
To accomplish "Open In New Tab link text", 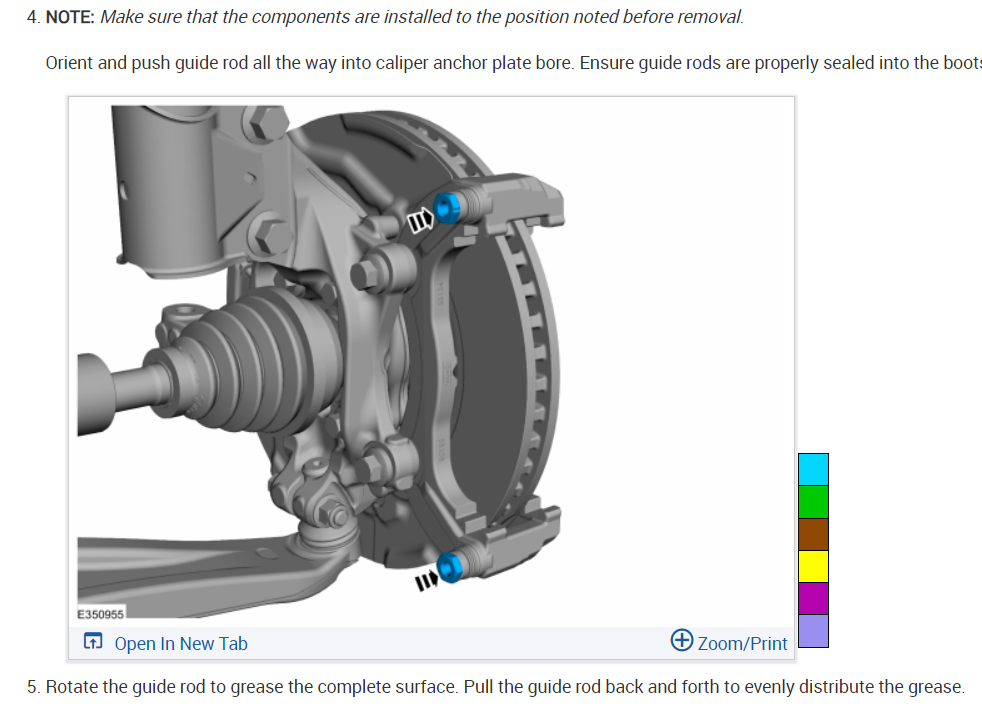I will tap(181, 643).
